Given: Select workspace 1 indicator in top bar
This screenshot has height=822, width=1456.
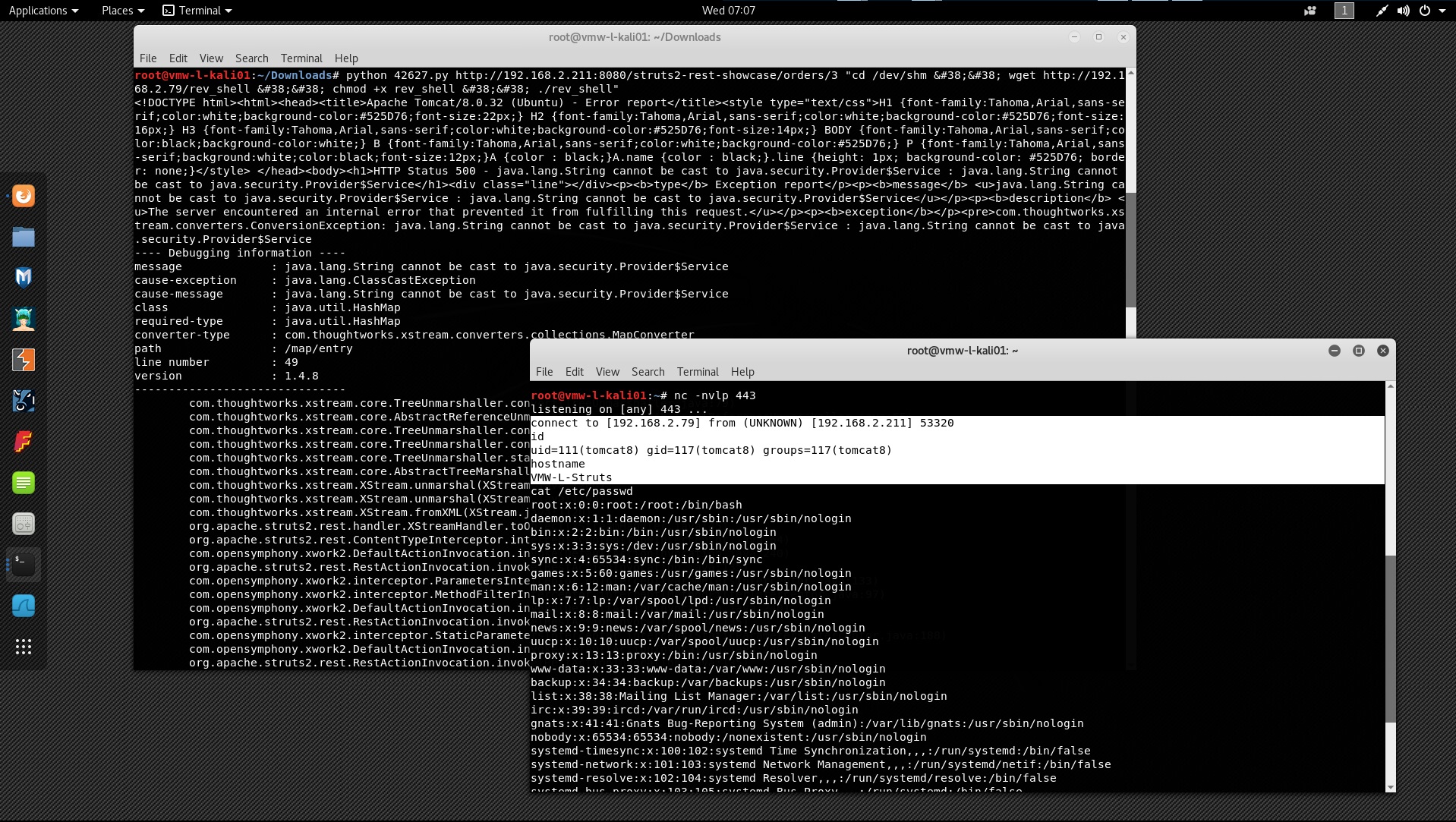Looking at the screenshot, I should point(1344,11).
